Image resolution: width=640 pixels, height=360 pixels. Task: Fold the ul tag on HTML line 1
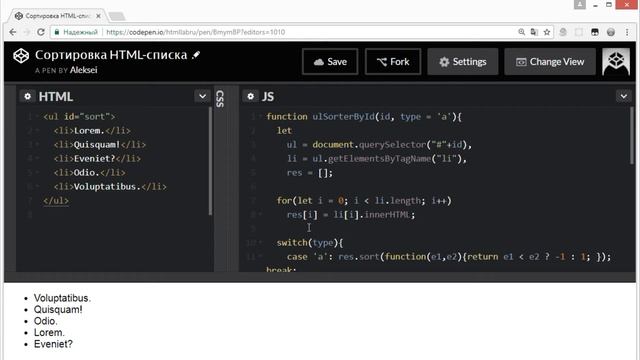[37, 117]
